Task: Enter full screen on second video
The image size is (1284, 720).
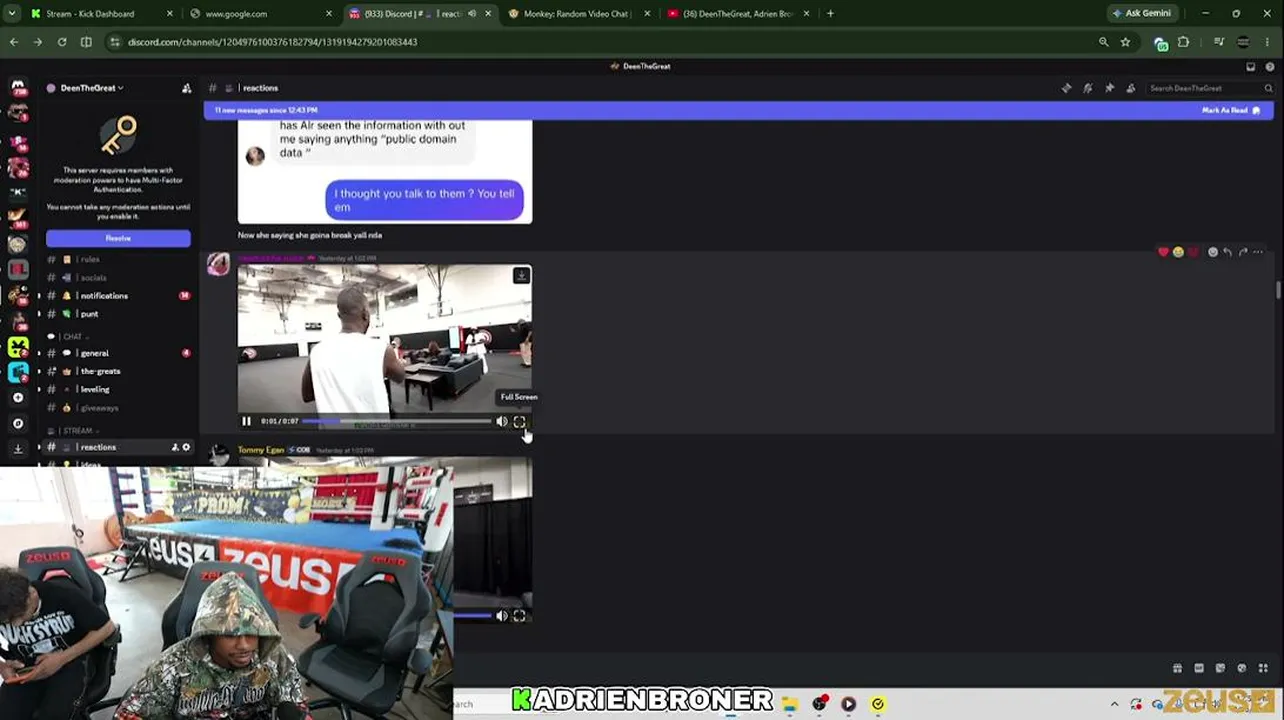Action: [519, 616]
